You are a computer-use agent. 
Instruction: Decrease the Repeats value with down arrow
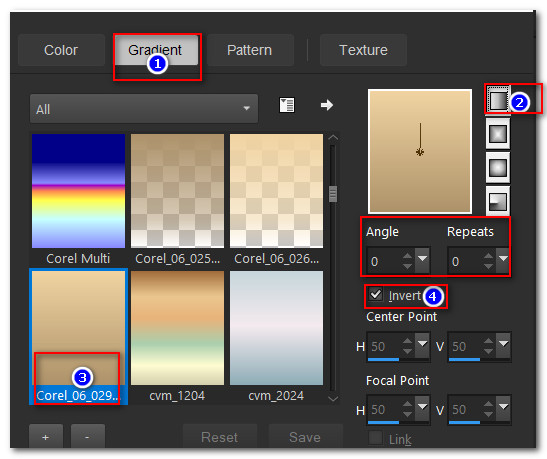point(488,266)
